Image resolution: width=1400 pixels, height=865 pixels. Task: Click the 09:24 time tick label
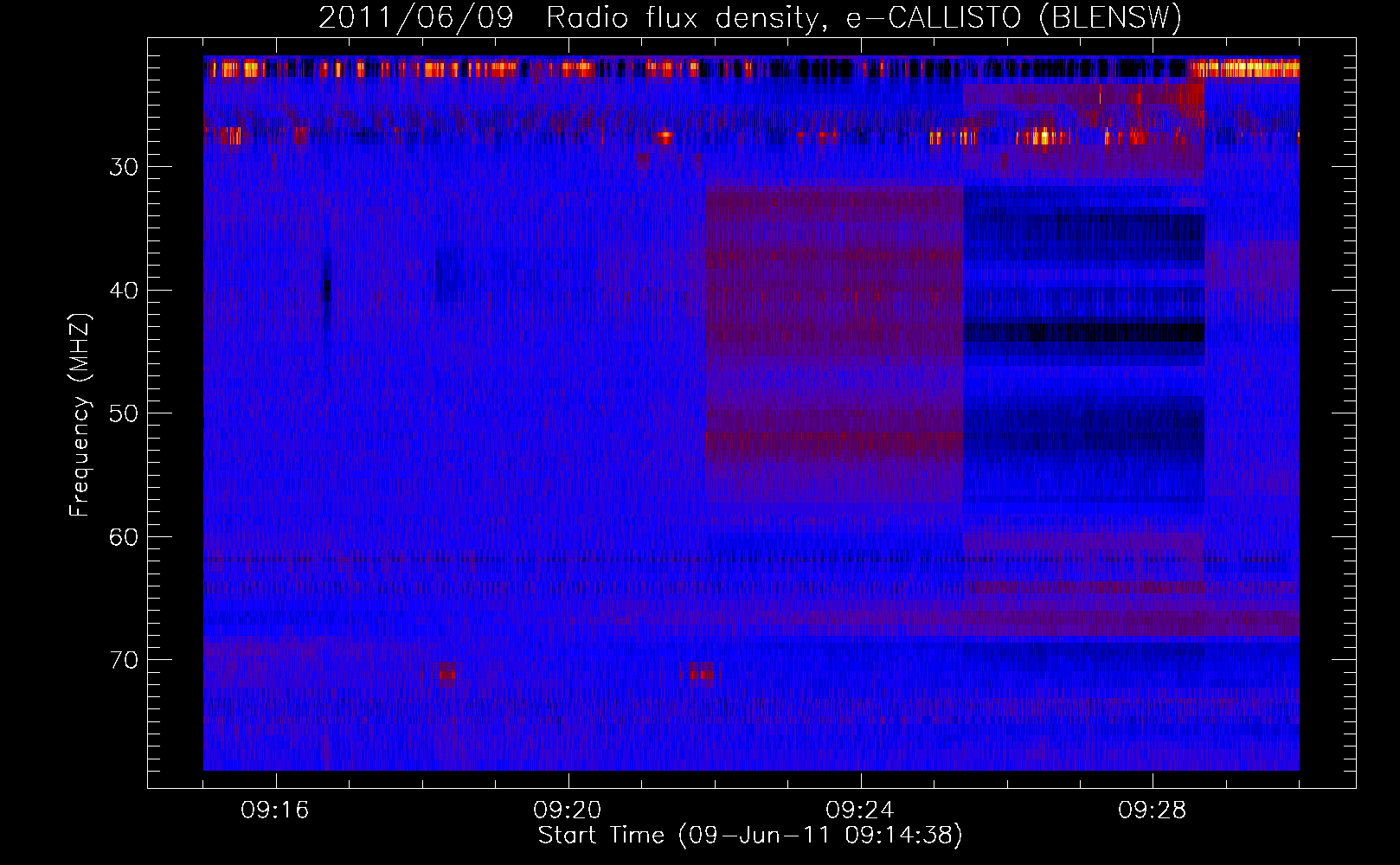(x=860, y=811)
